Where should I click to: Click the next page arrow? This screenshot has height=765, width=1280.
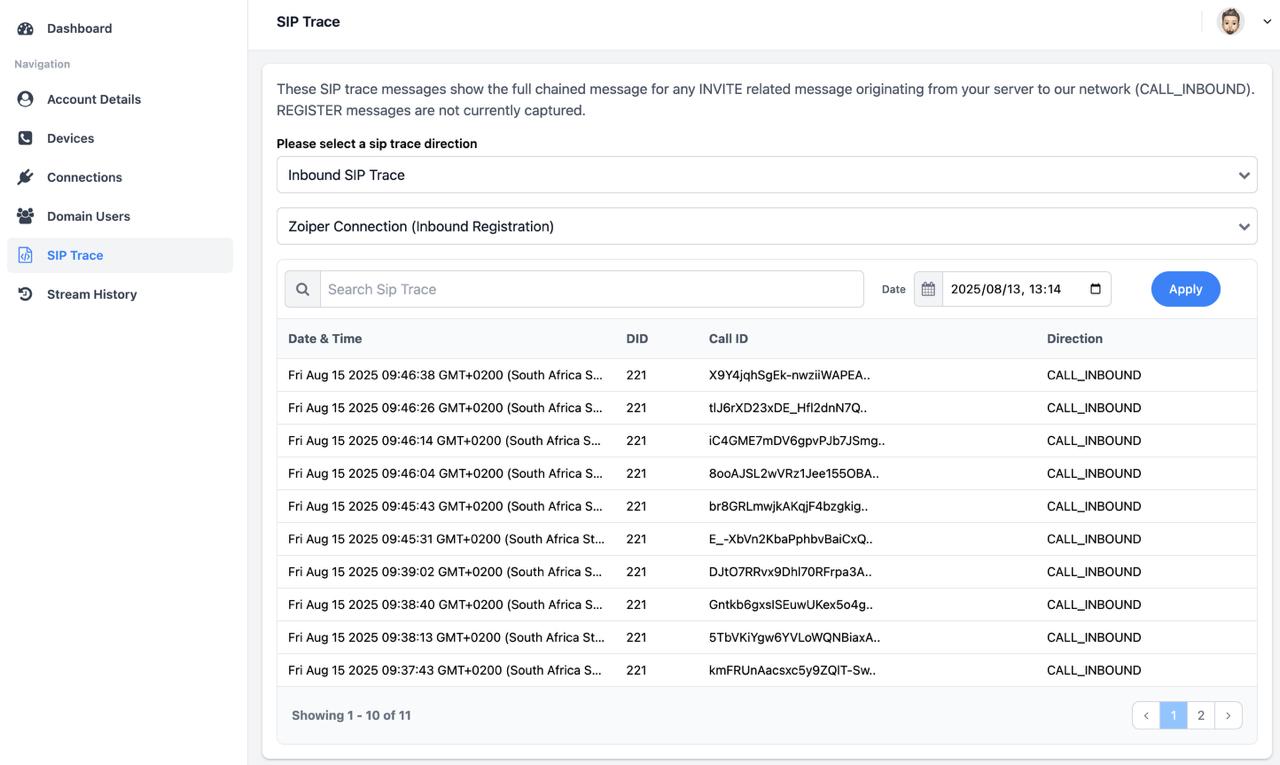tap(1228, 715)
